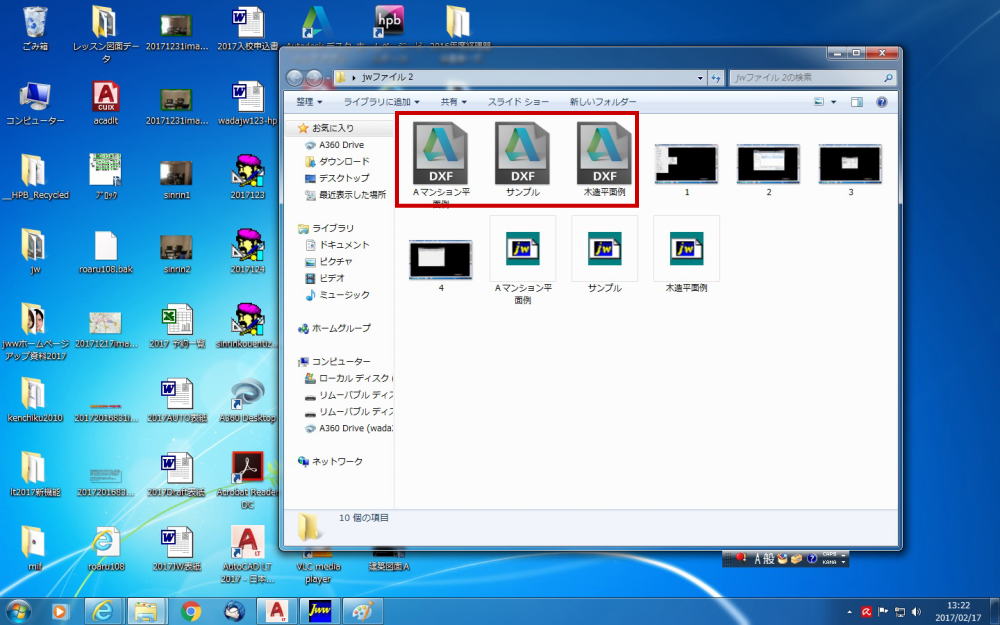Select the VLC media player shortcut

click(318, 568)
